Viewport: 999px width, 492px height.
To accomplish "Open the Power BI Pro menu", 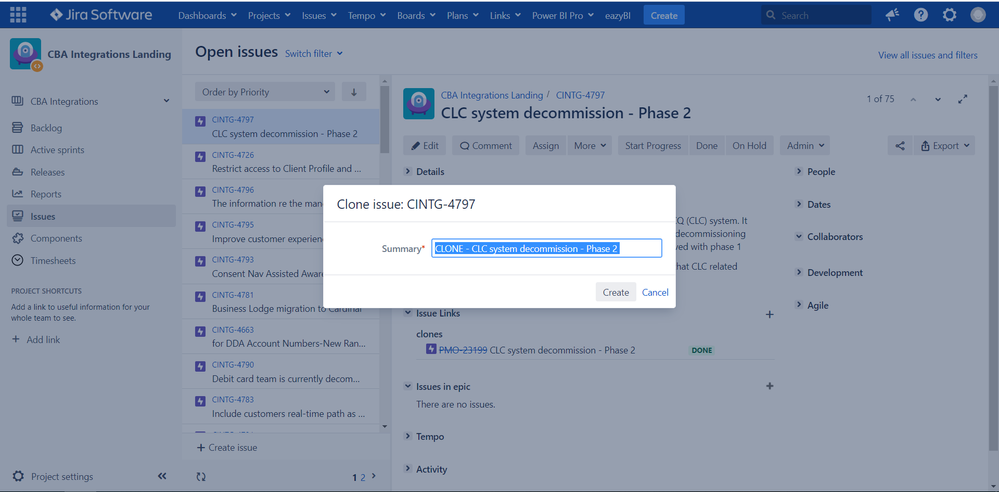I will (x=563, y=15).
